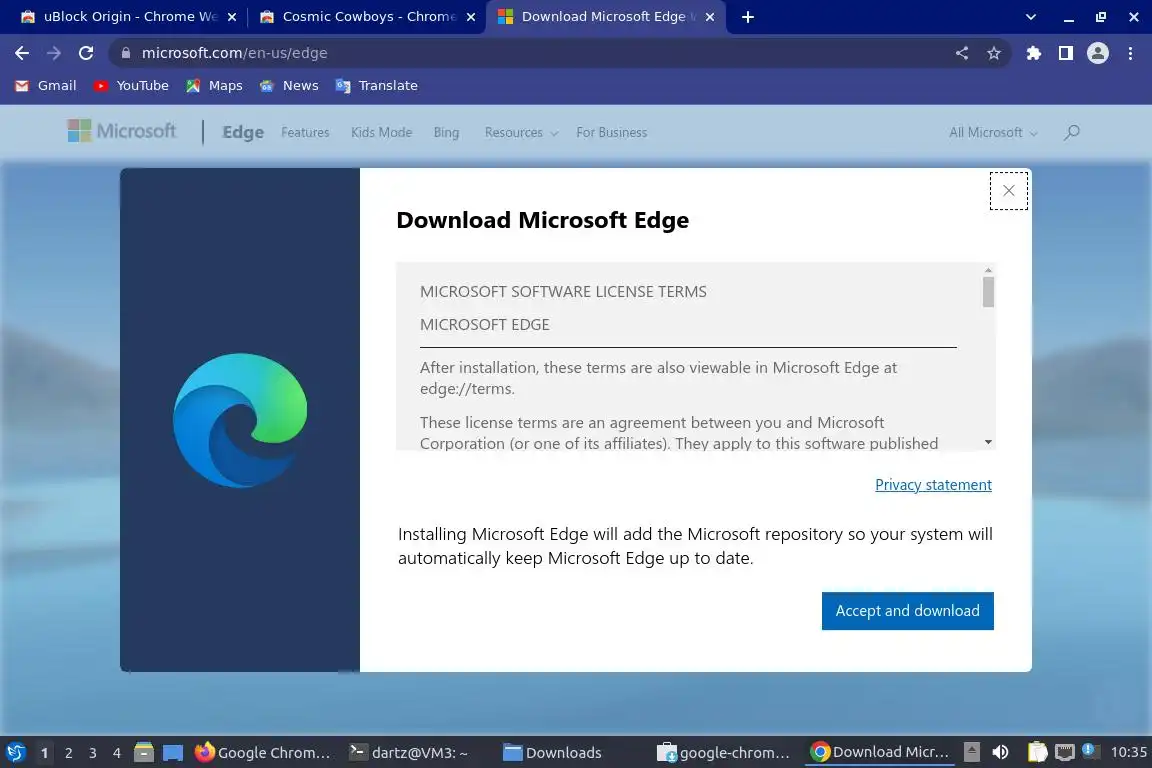The width and height of the screenshot is (1152, 768).
Task: Open the clipboard manager tray icon
Action: pyautogui.click(x=1037, y=752)
